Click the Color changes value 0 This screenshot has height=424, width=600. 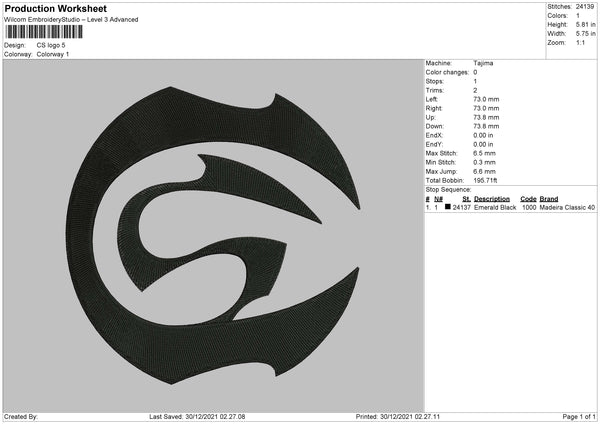(x=475, y=72)
